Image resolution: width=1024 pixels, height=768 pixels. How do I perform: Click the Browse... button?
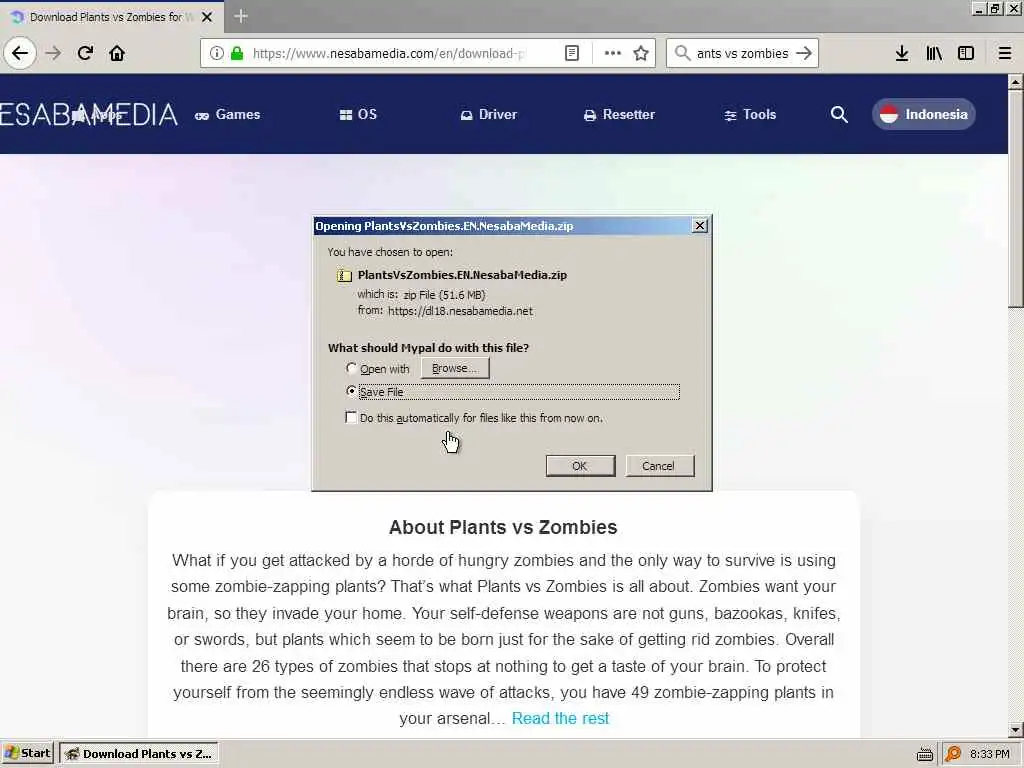(x=455, y=368)
